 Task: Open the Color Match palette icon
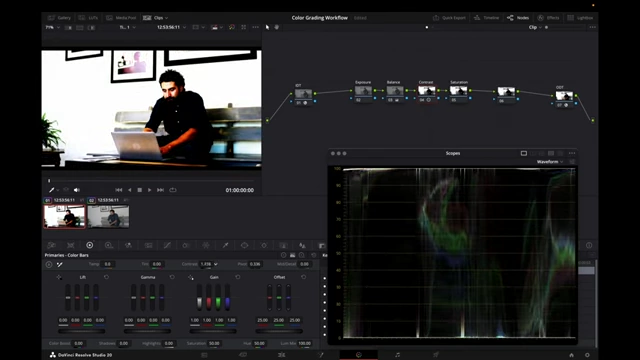71,245
